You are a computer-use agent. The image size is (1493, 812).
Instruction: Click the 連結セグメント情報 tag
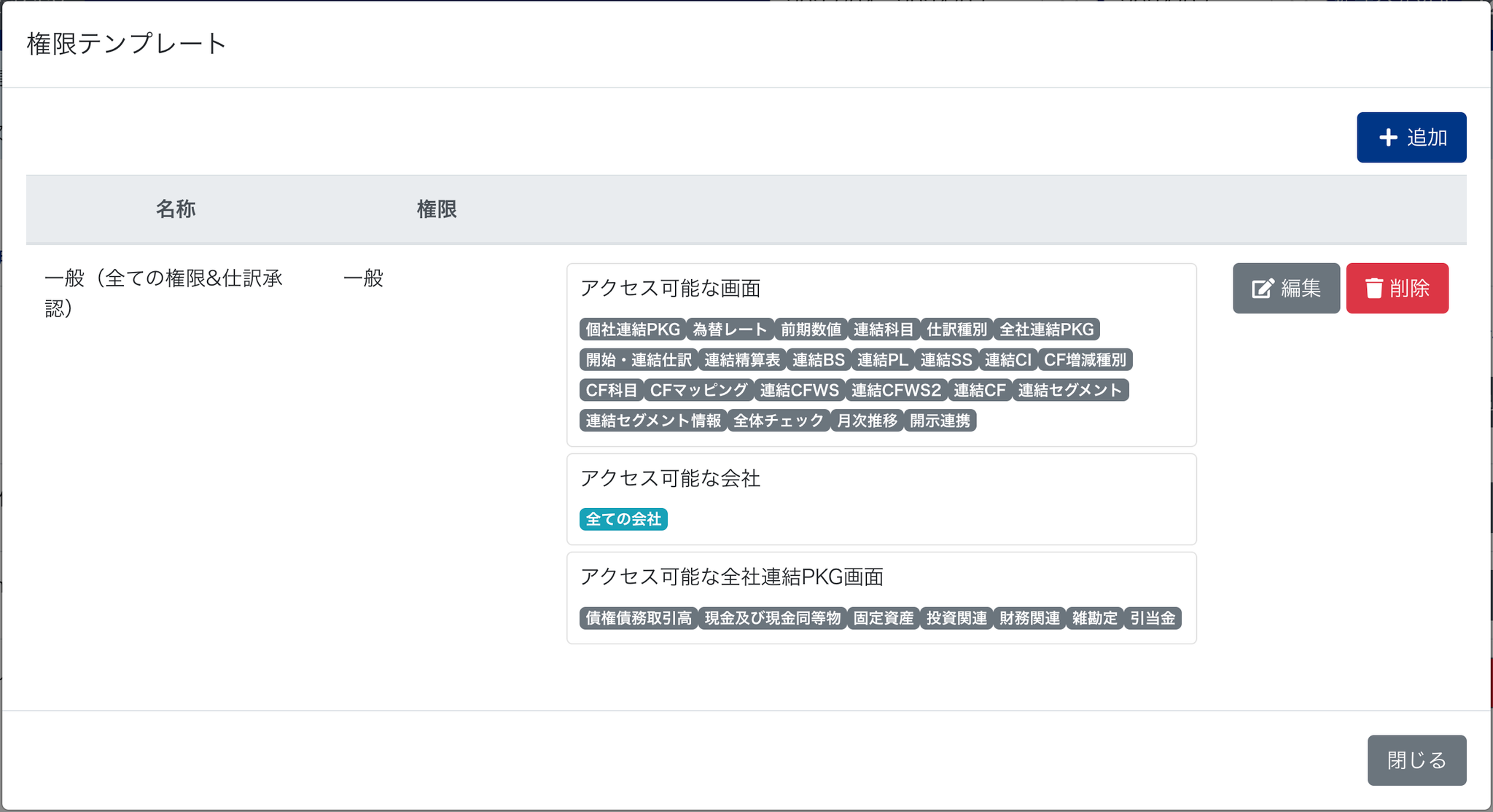(653, 421)
